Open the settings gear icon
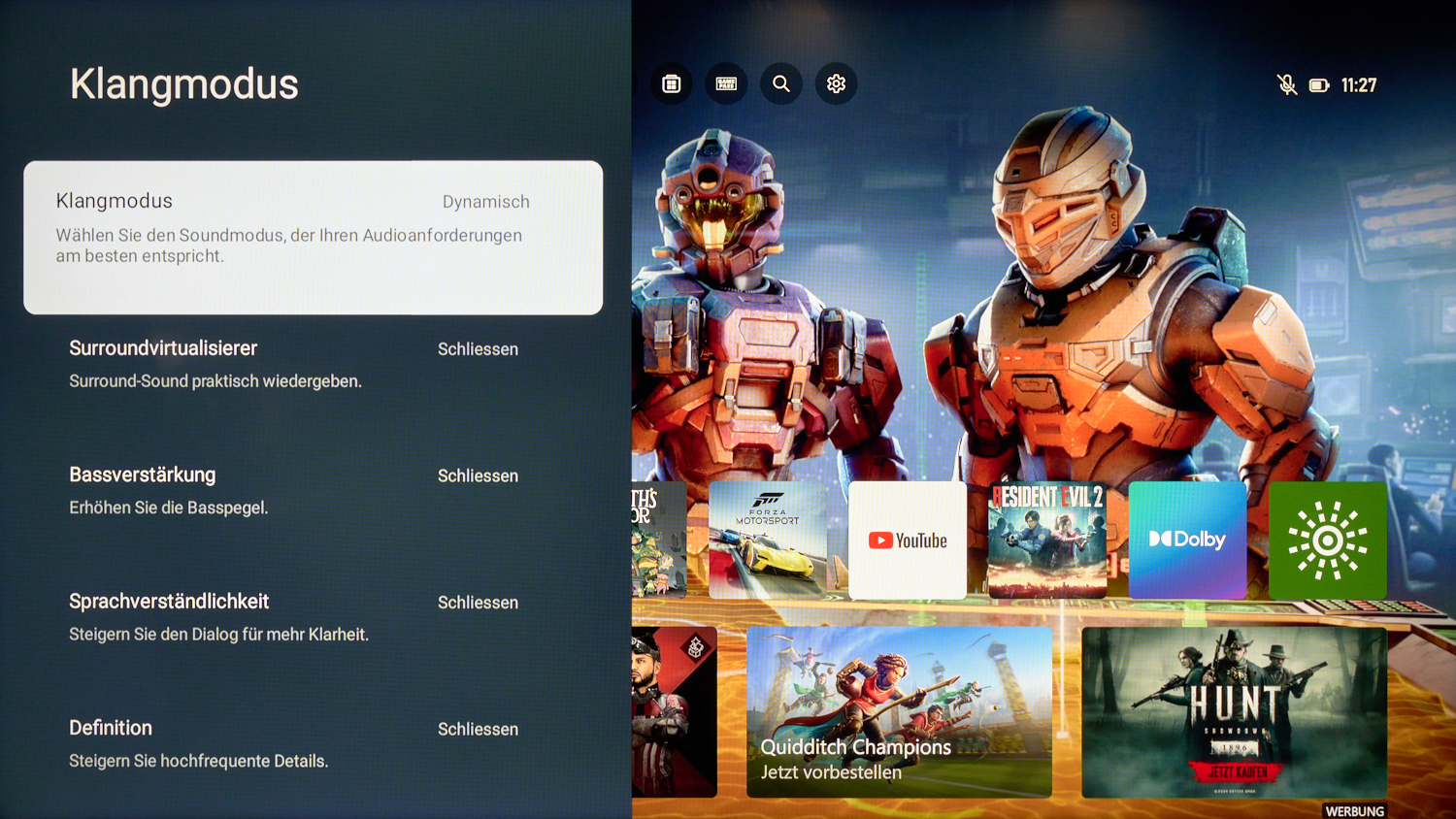Image resolution: width=1456 pixels, height=819 pixels. coord(836,84)
